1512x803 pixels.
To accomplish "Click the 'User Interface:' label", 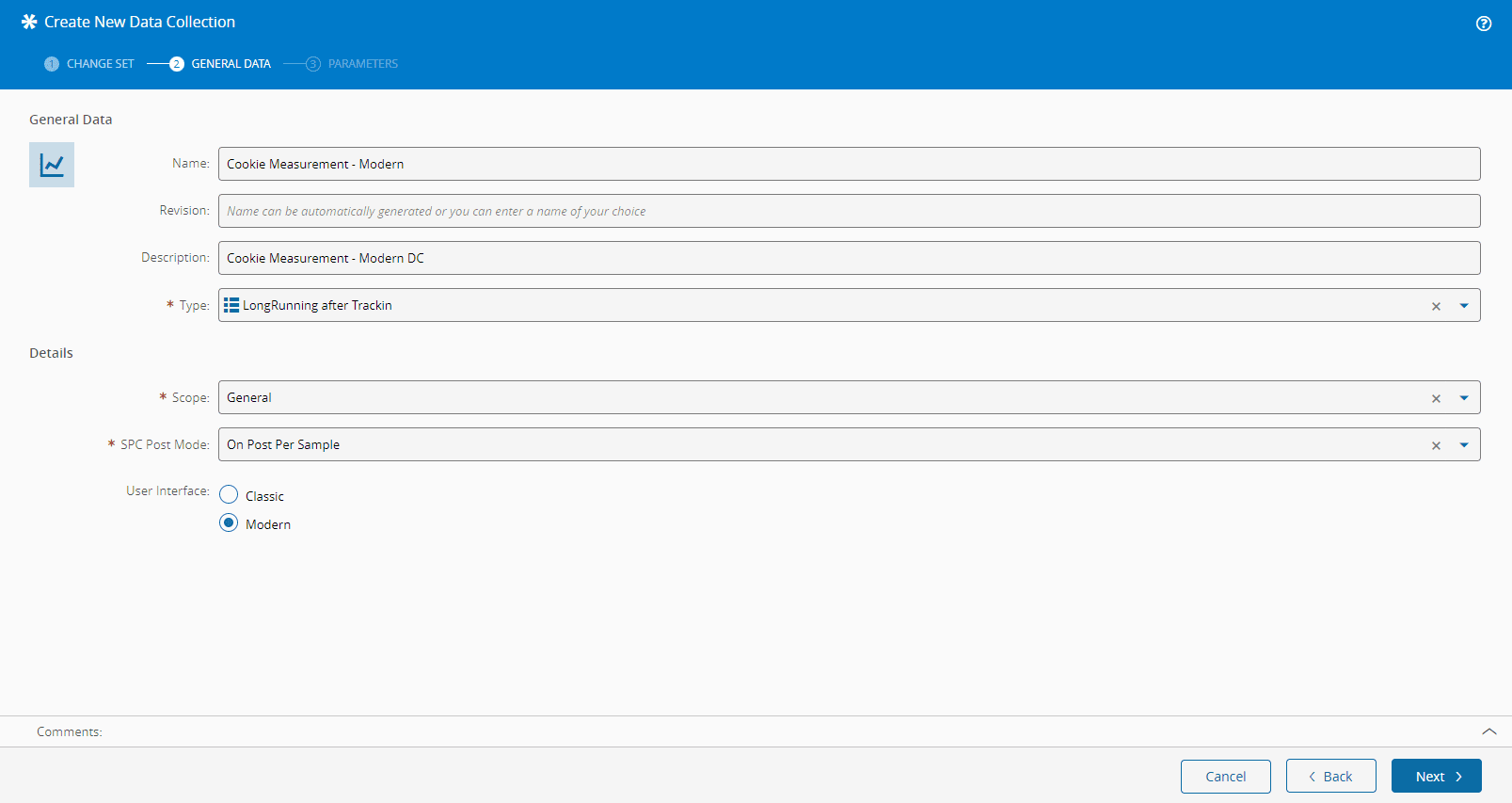I will click(x=168, y=490).
